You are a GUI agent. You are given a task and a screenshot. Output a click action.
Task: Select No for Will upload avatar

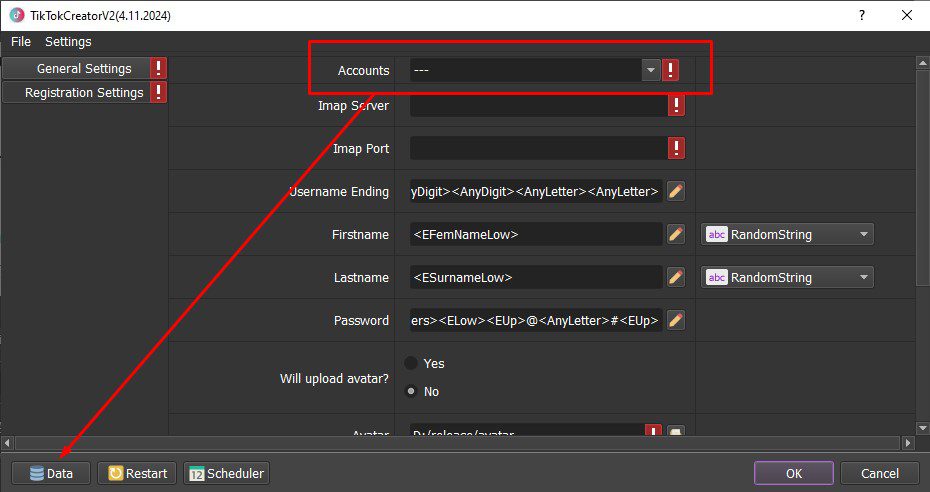tap(411, 391)
